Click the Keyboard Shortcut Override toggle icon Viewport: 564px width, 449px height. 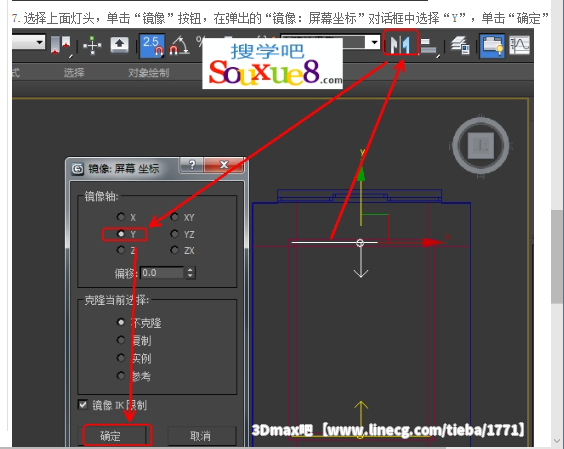[119, 45]
